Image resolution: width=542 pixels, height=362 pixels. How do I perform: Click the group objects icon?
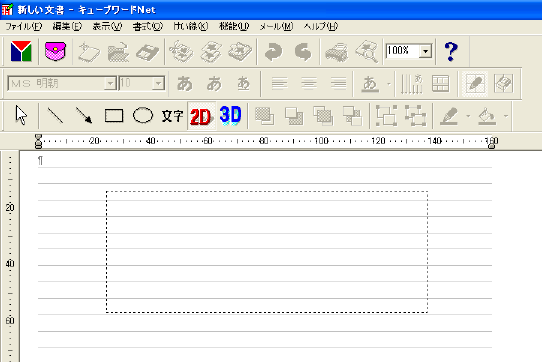(x=386, y=115)
